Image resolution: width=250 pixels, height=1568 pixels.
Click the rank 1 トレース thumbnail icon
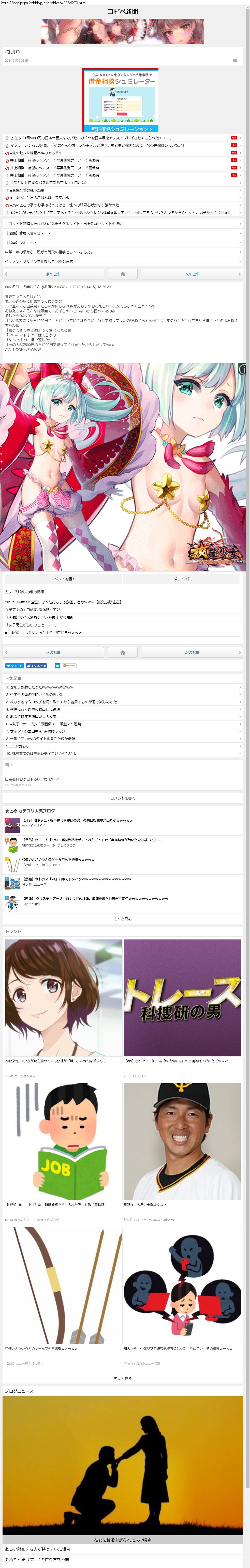(x=12, y=825)
